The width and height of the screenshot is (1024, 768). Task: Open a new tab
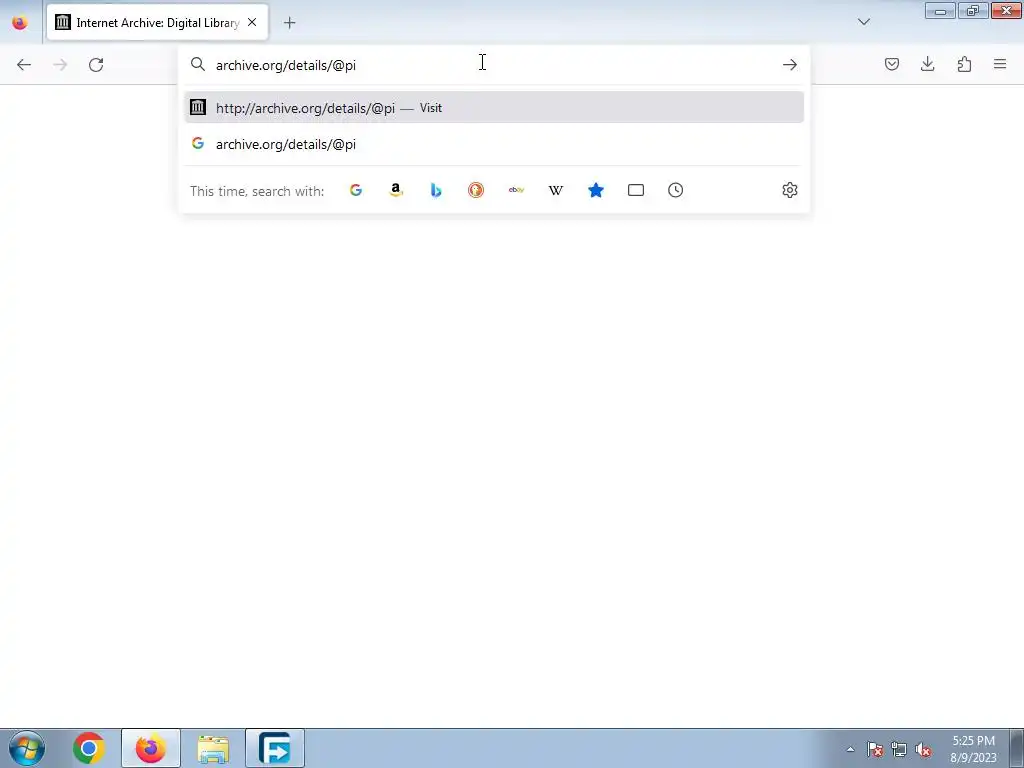coord(289,23)
